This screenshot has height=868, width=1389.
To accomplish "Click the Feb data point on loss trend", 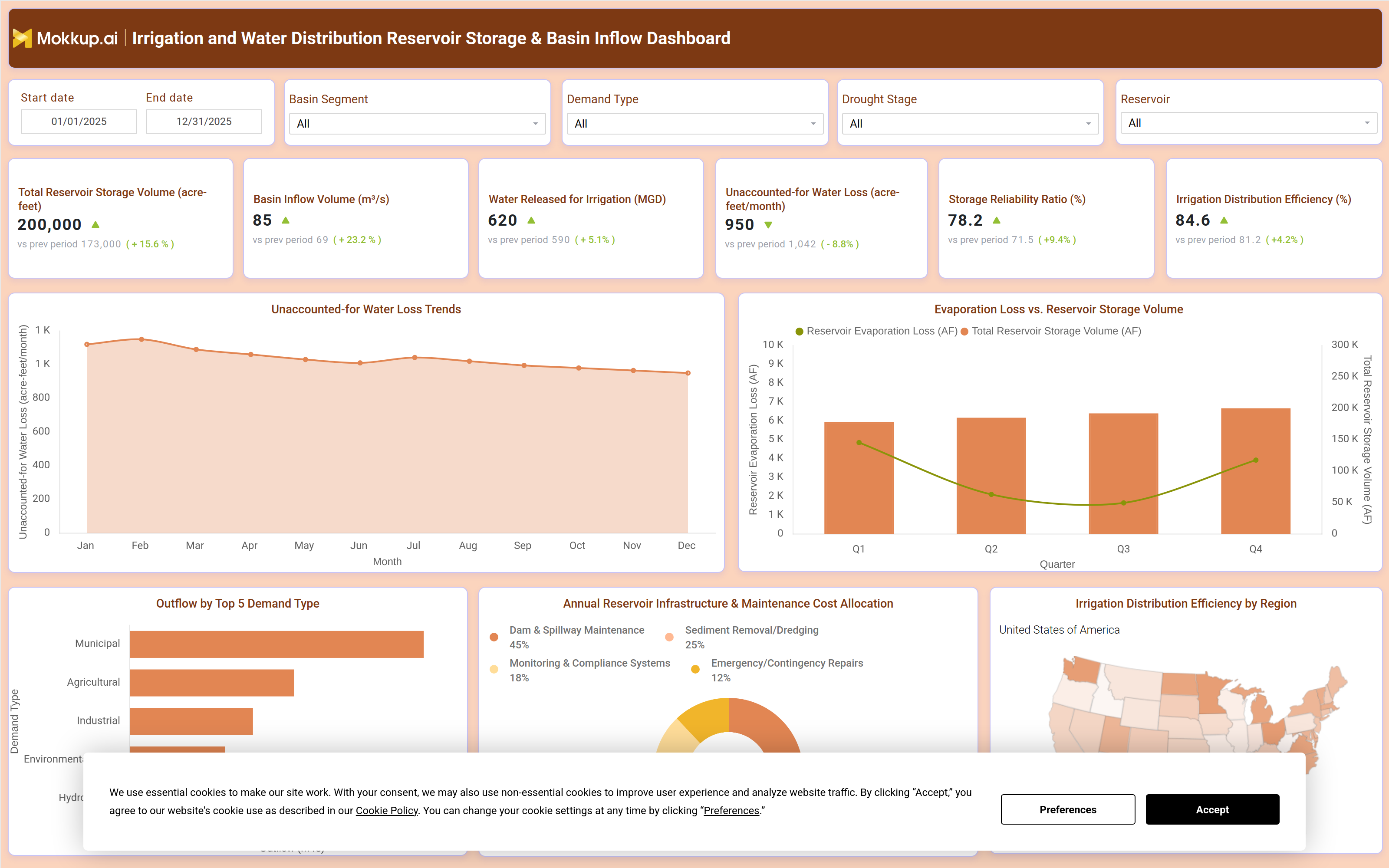I will pos(141,339).
